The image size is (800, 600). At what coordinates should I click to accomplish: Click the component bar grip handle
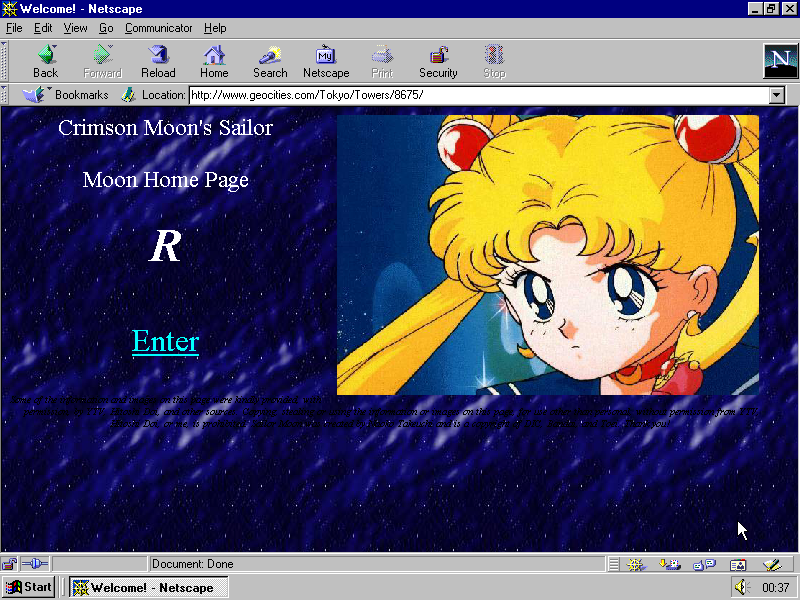point(614,564)
